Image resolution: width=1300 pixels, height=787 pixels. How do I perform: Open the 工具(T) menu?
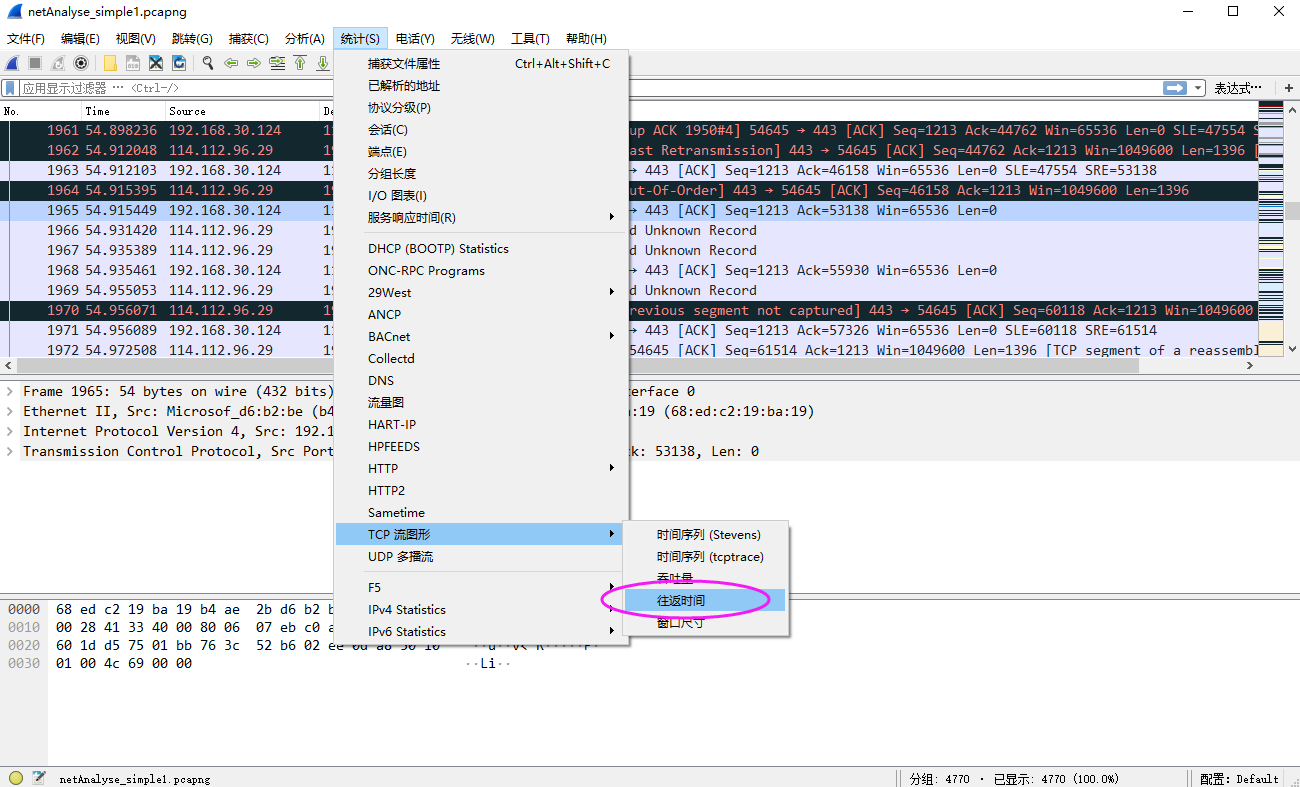coord(530,39)
